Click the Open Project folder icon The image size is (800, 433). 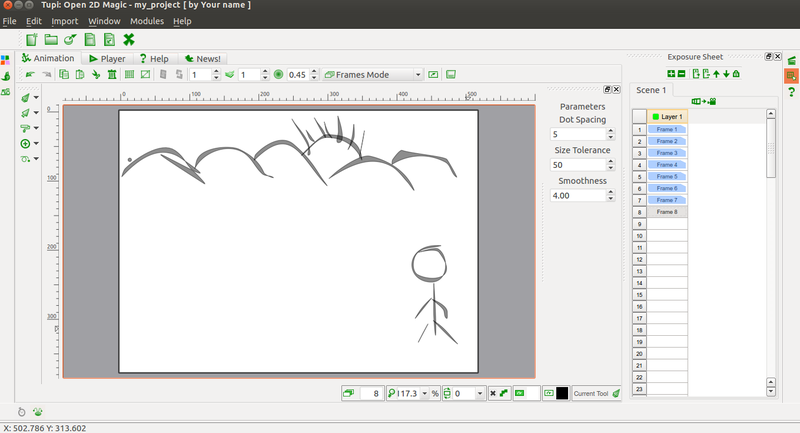coord(51,40)
